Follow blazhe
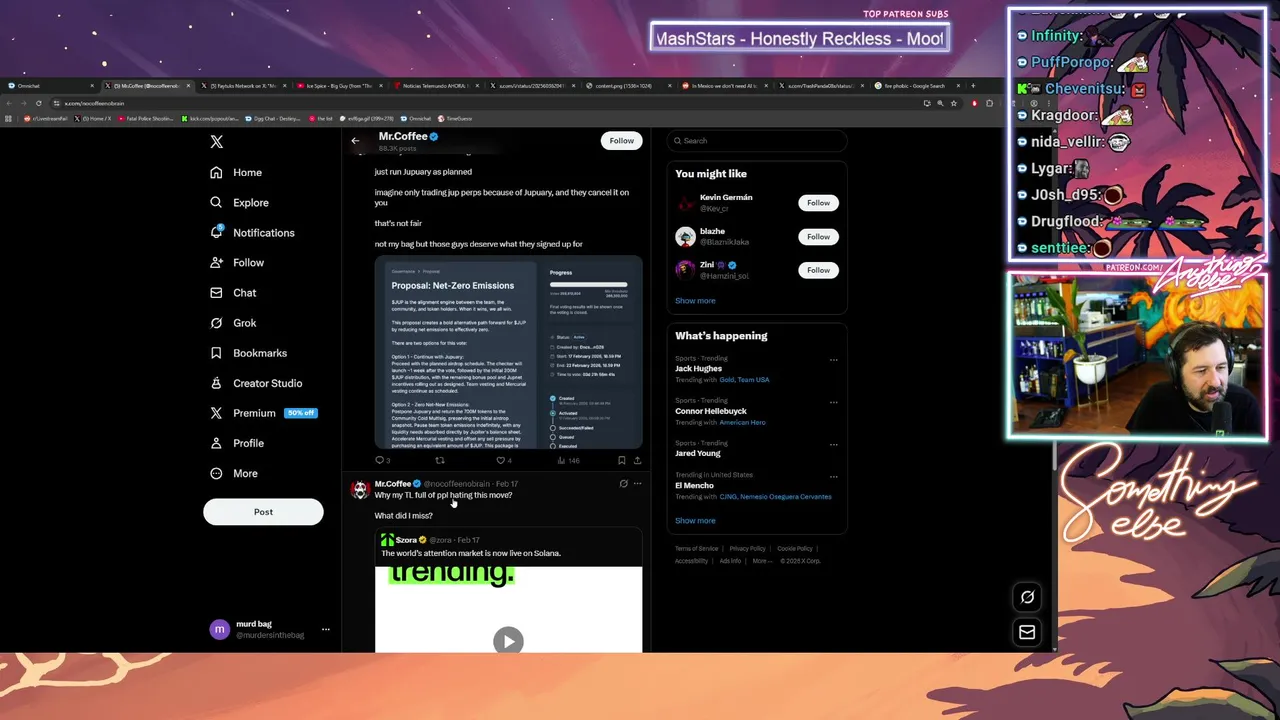Viewport: 1280px width, 720px height. pos(818,237)
